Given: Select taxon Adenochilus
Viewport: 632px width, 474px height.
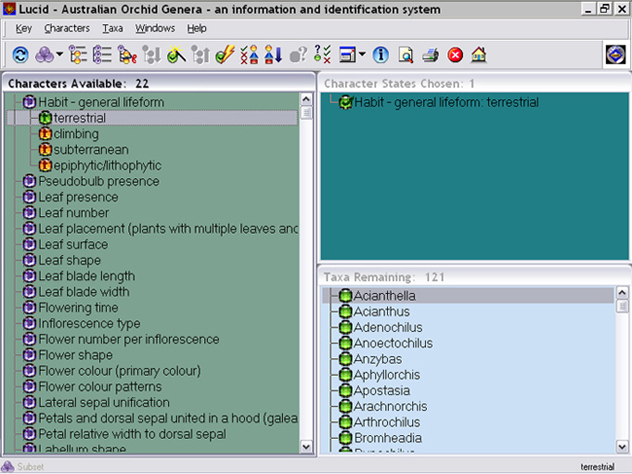Looking at the screenshot, I should coord(388,327).
